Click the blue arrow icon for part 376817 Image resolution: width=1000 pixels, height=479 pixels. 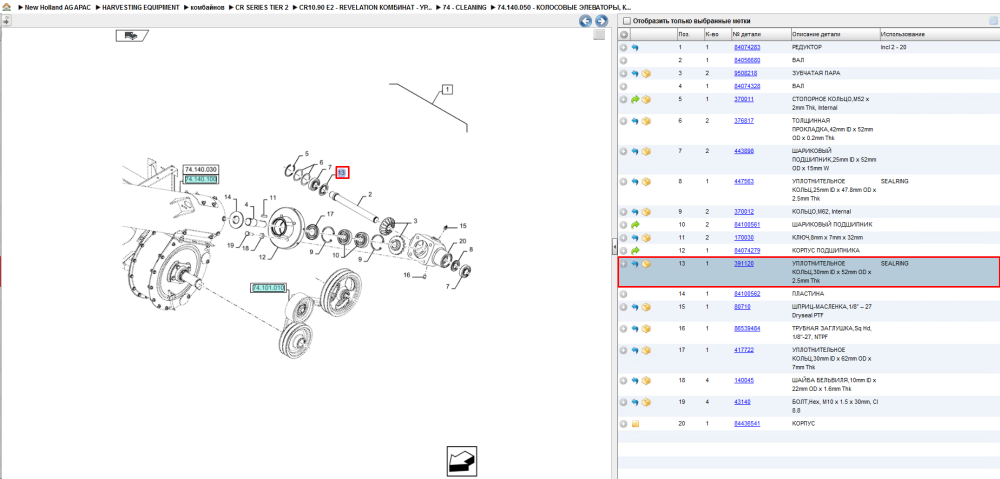coord(635,121)
